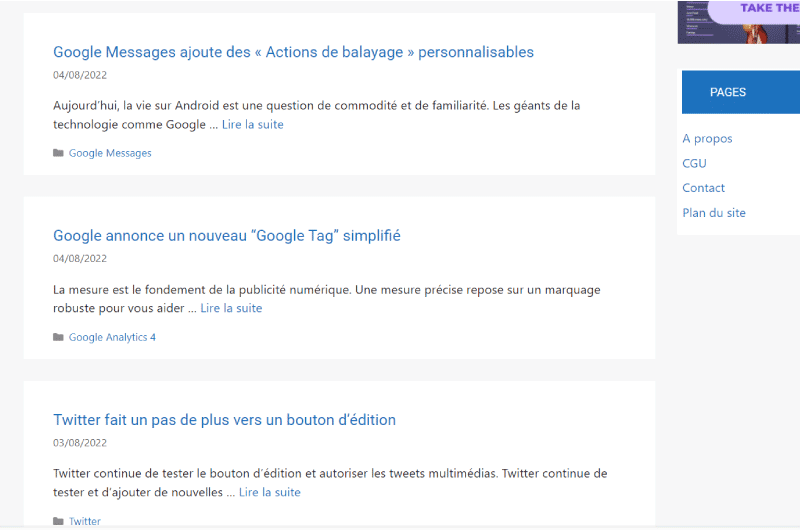This screenshot has height=530, width=800.
Task: Open the Twitter bouton d'édition article title
Action: pos(224,420)
